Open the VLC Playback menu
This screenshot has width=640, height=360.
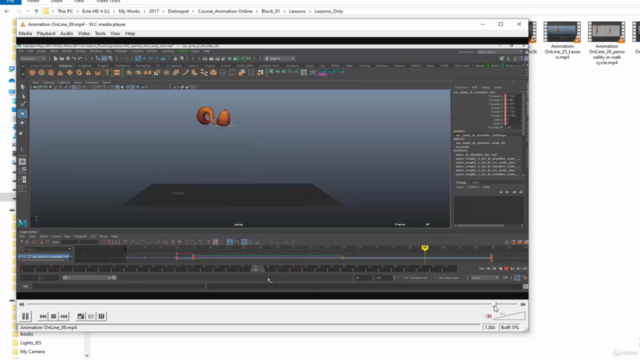pos(46,33)
